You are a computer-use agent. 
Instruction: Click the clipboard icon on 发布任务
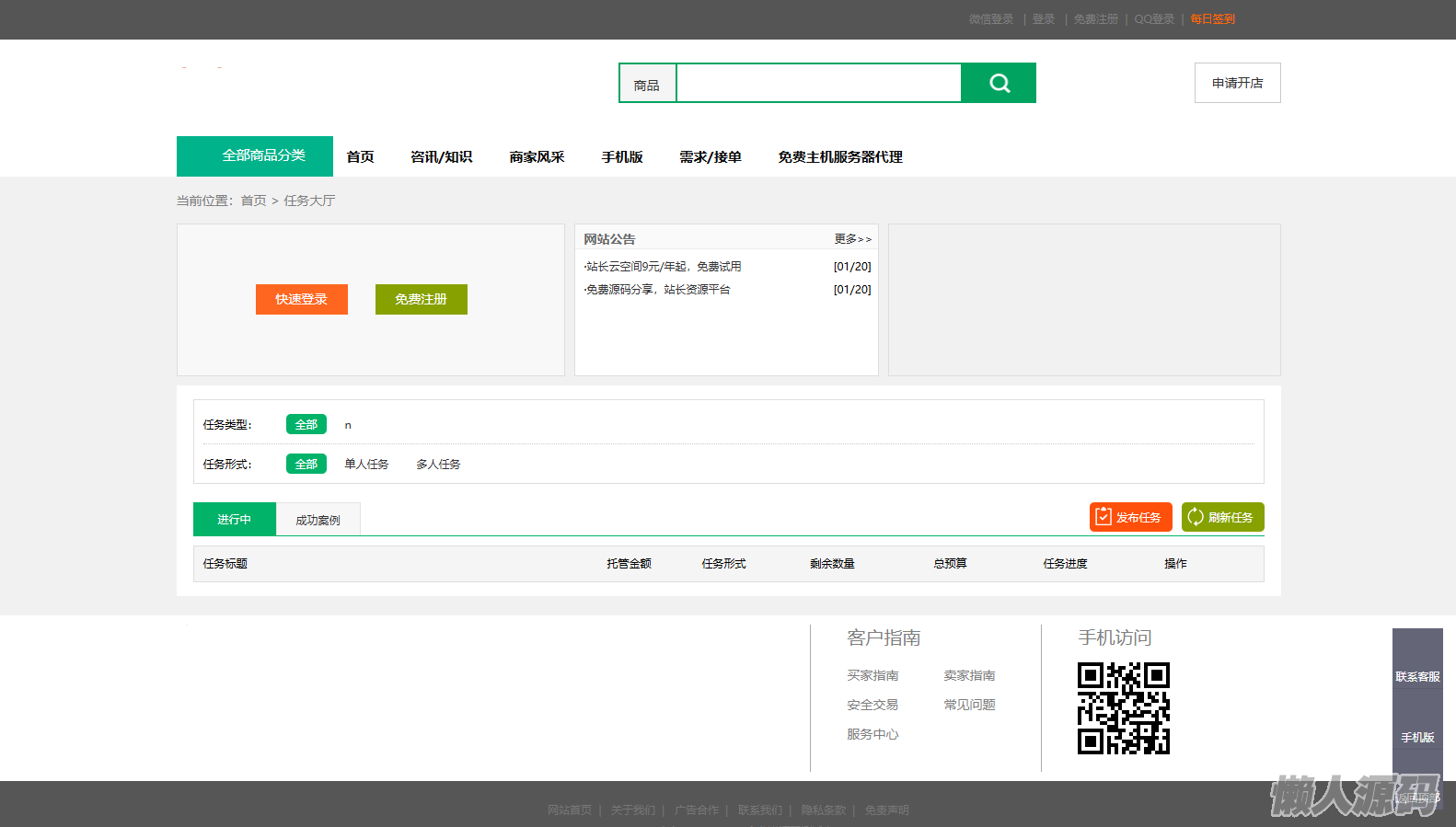[x=1104, y=517]
